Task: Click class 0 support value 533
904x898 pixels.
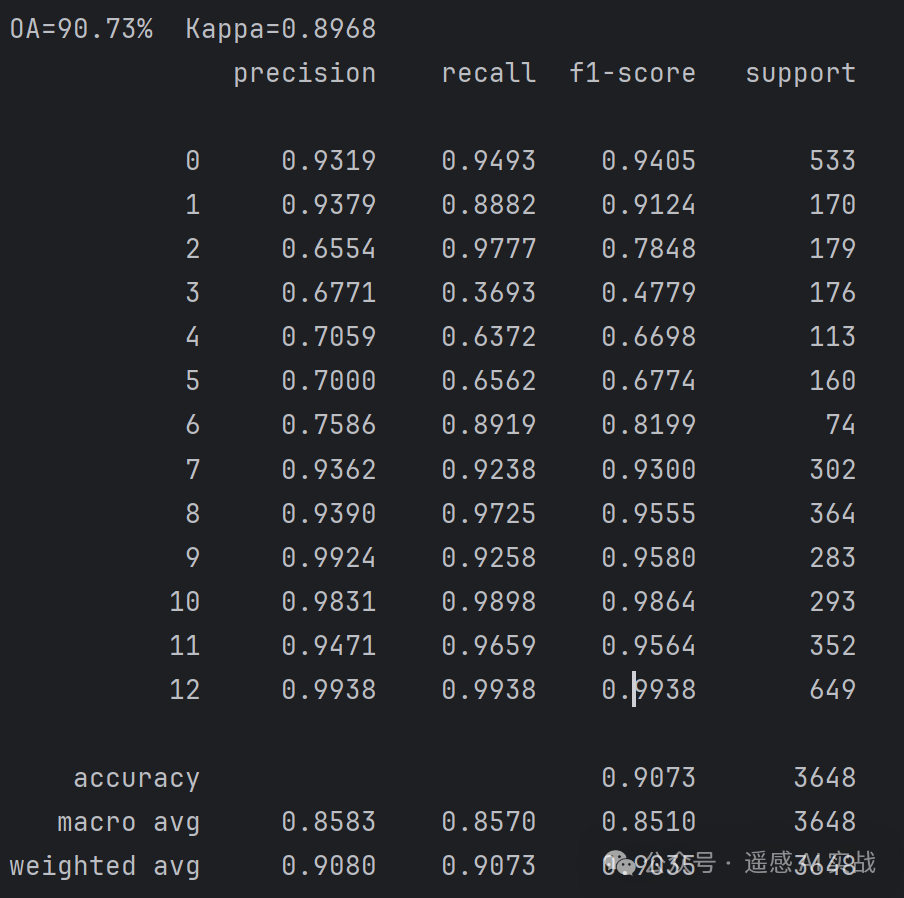Action: pyautogui.click(x=833, y=161)
